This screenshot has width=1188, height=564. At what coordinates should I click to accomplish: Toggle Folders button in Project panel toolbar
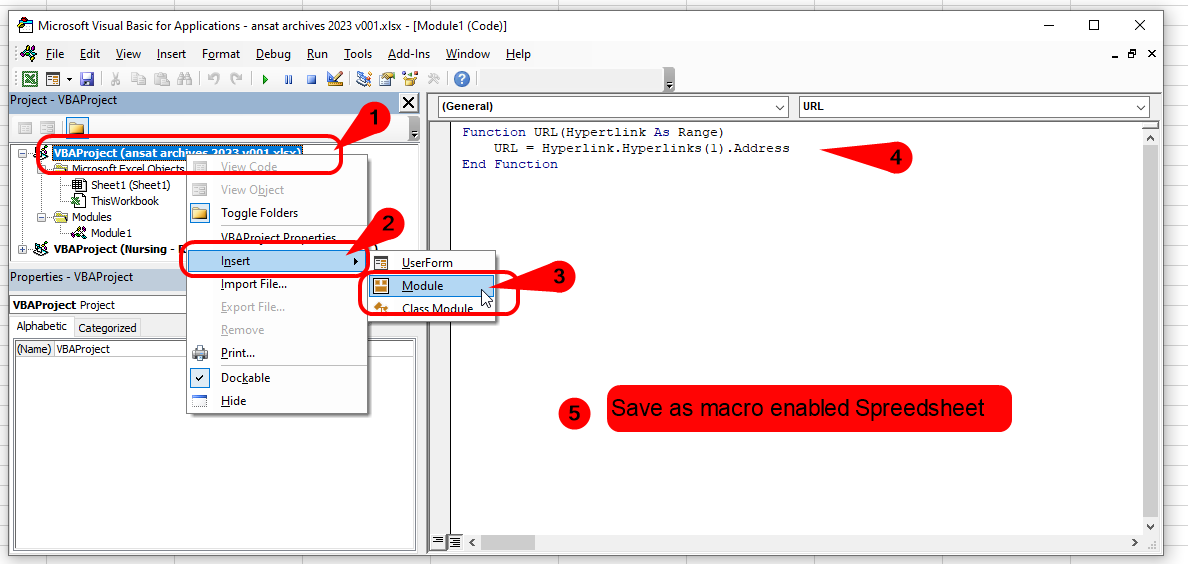pos(77,128)
